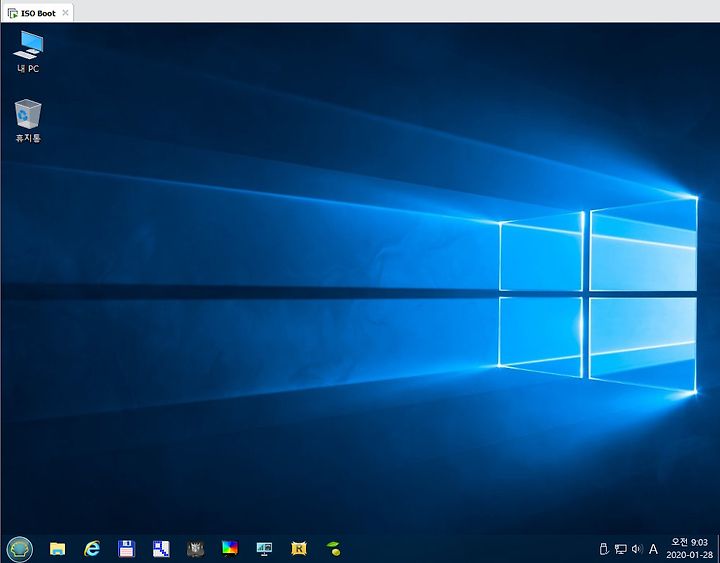Open the volume speaker tray icon

coord(636,549)
